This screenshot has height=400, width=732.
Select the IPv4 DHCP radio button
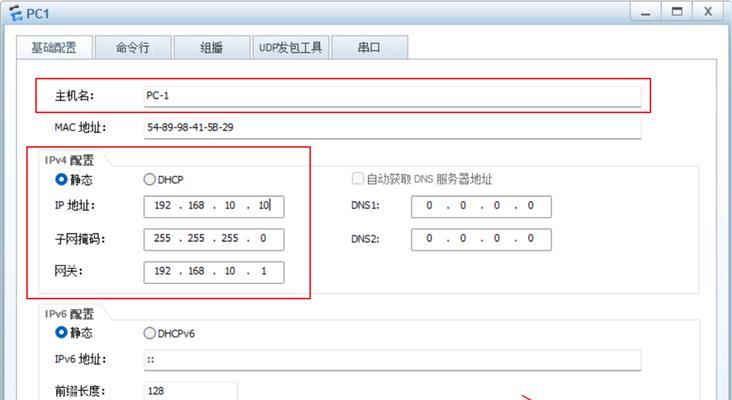pyautogui.click(x=149, y=179)
